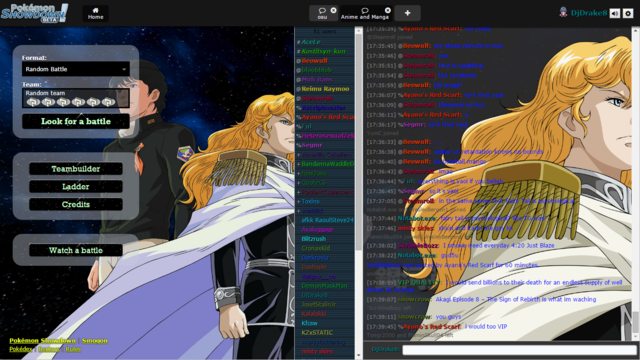Open DjDrake8 username in the header
The width and height of the screenshot is (640, 360).
[x=589, y=13]
